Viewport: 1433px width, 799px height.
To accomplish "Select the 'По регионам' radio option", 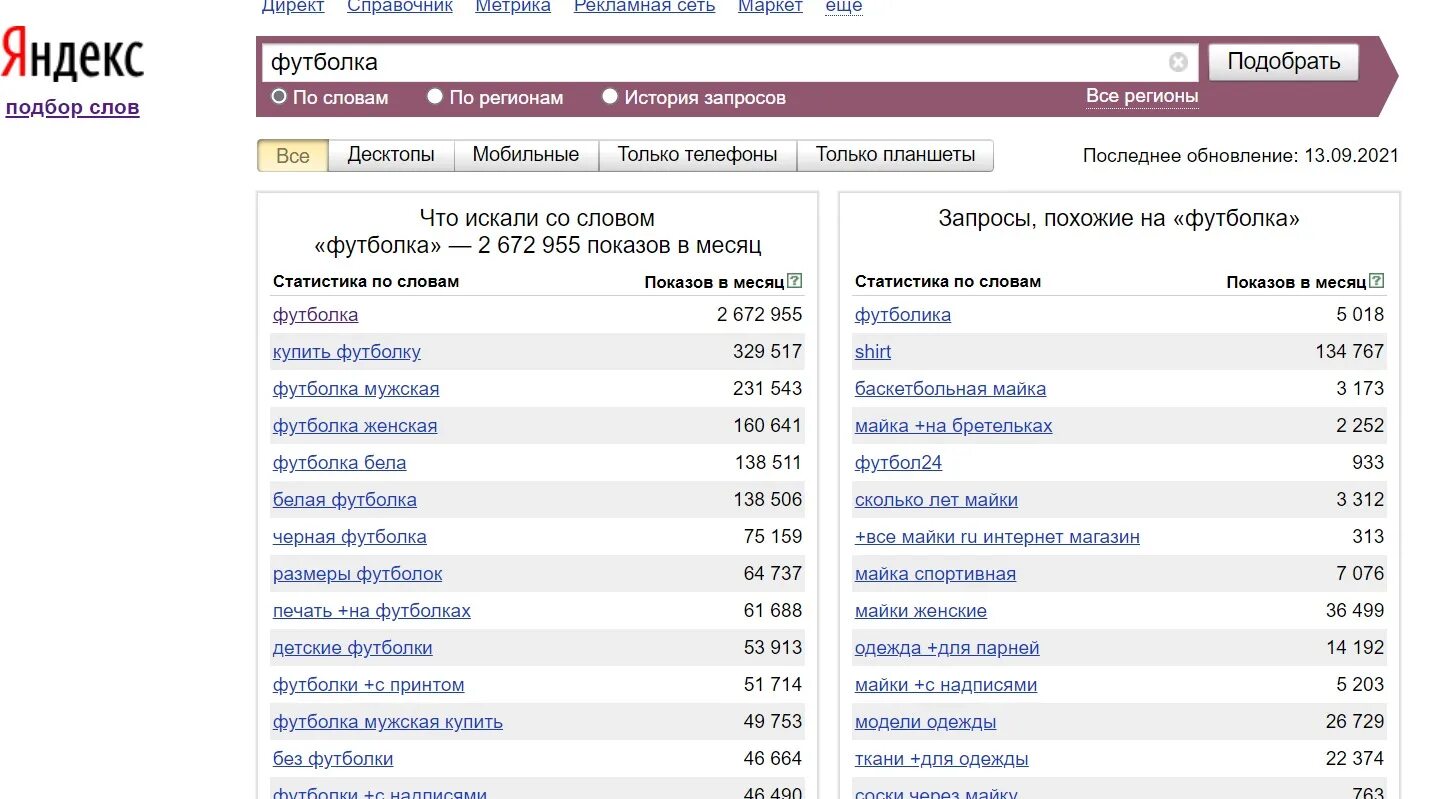I will coord(435,97).
